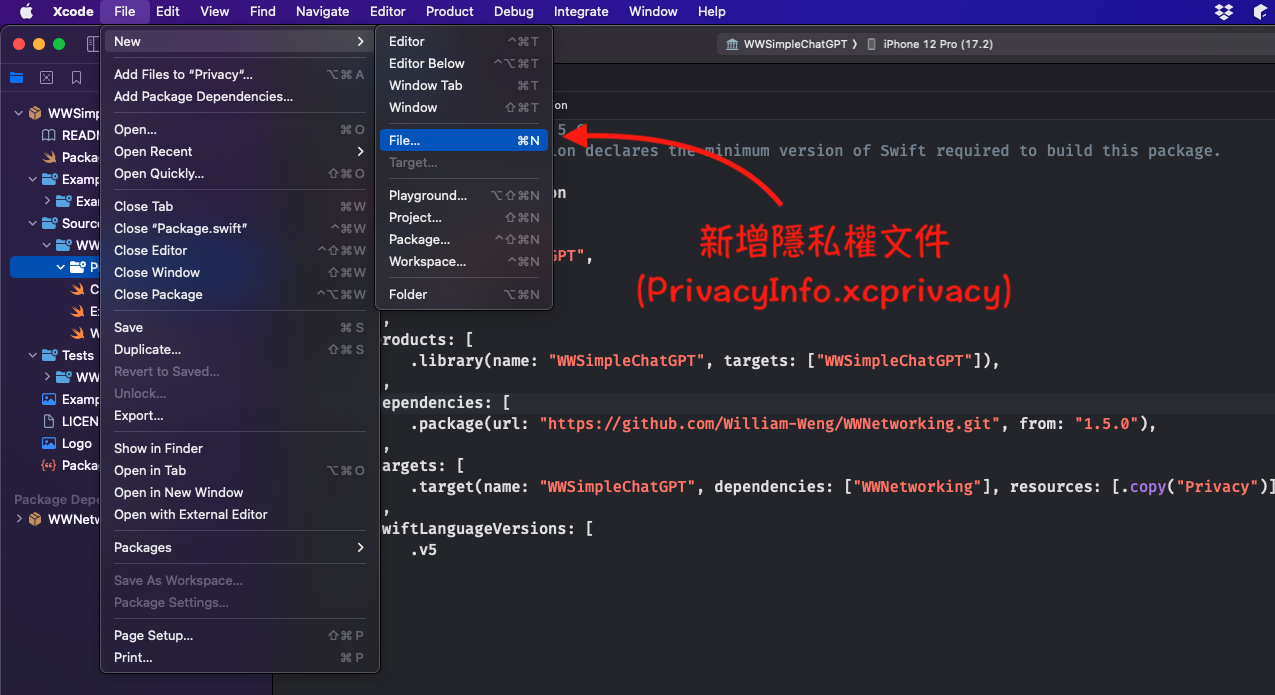The width and height of the screenshot is (1275, 695).
Task: Select the Tests folder icon
Action: pos(49,355)
